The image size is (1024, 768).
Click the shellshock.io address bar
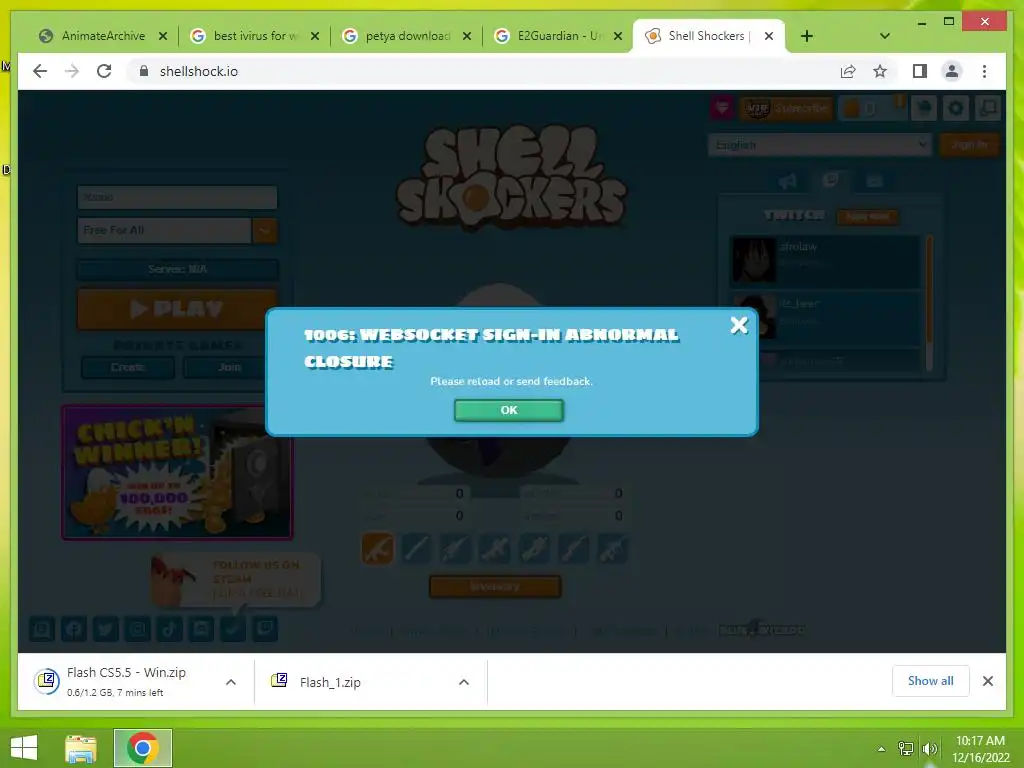point(483,71)
